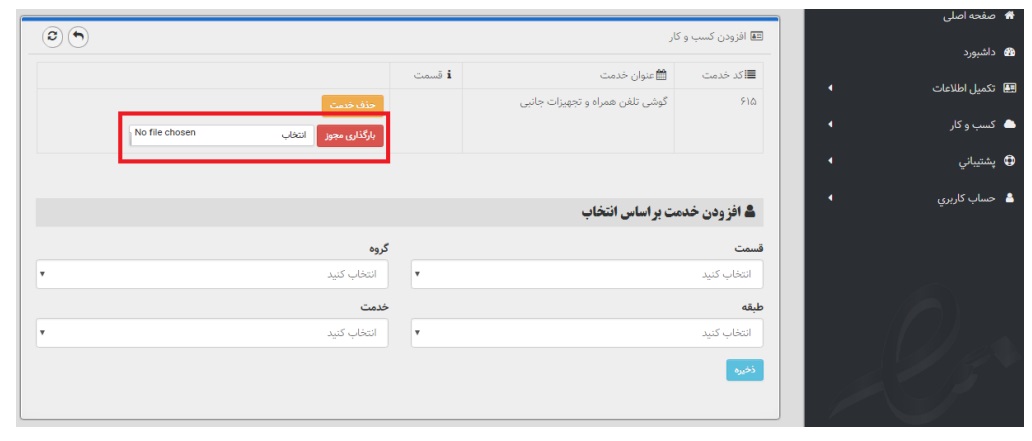This screenshot has height=441, width=1032.
Task: Click the ID card icon beside تکمیل اطلاعات
Action: pyautogui.click(x=1009, y=88)
